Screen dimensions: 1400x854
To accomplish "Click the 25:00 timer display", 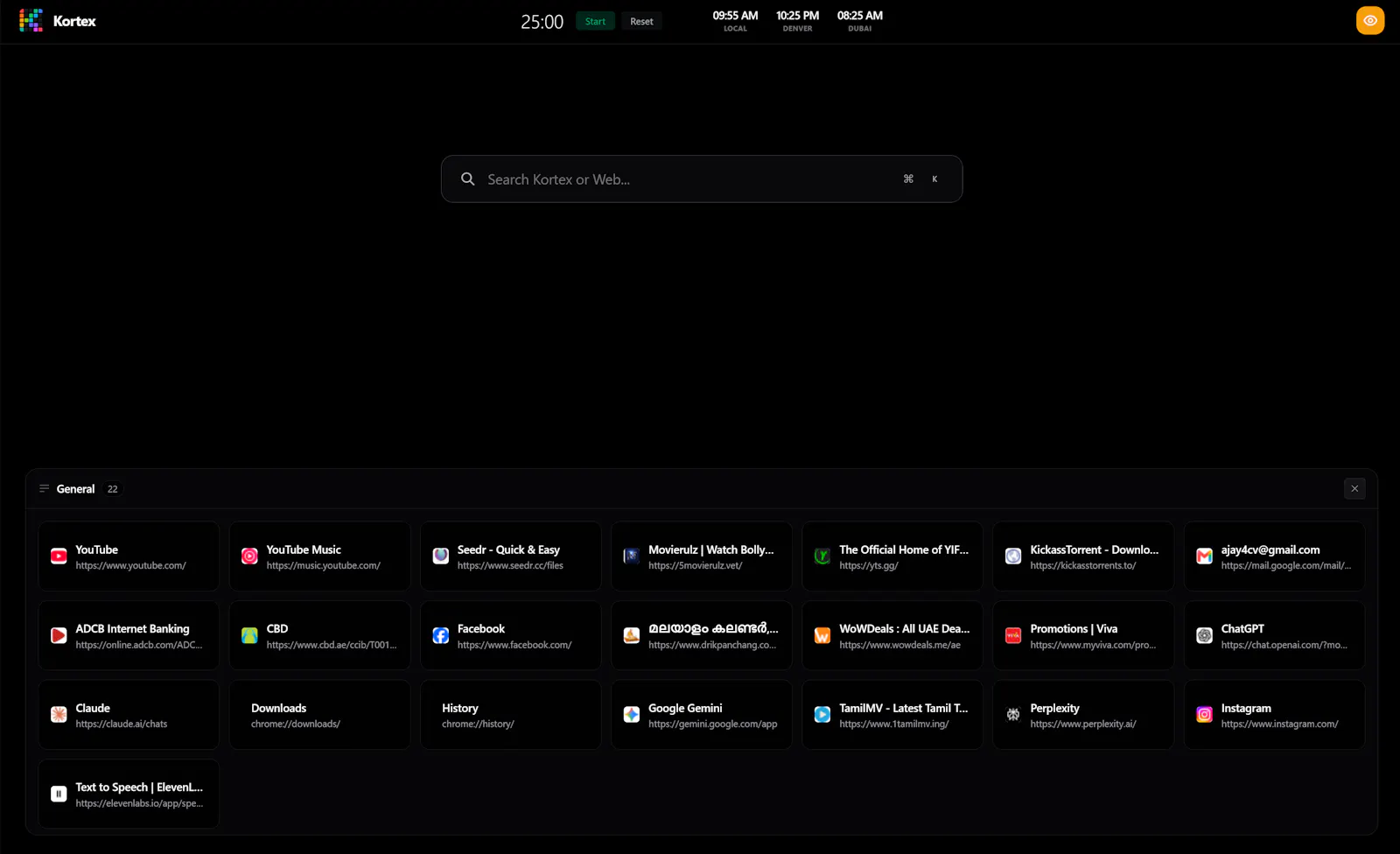I will [542, 22].
